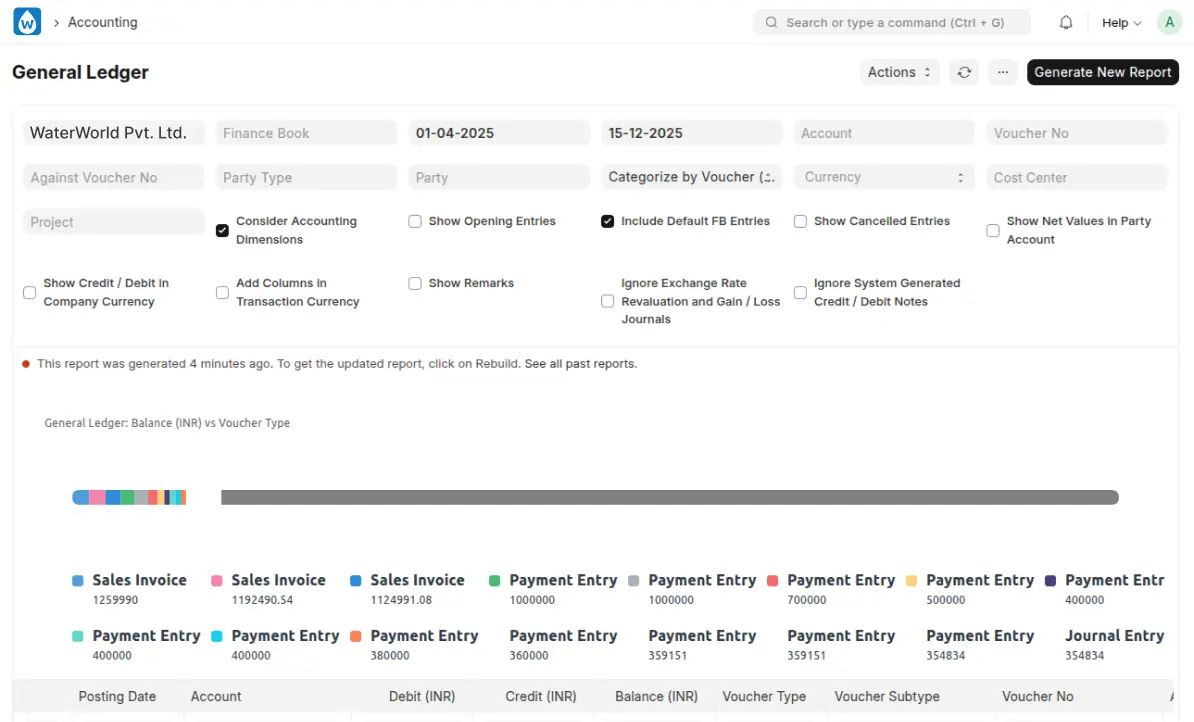Go to Accounting breadcrumb
1194x722 pixels.
click(x=103, y=22)
